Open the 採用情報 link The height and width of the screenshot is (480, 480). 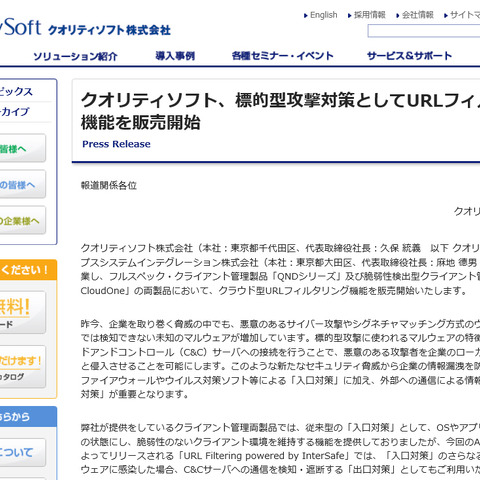point(370,15)
